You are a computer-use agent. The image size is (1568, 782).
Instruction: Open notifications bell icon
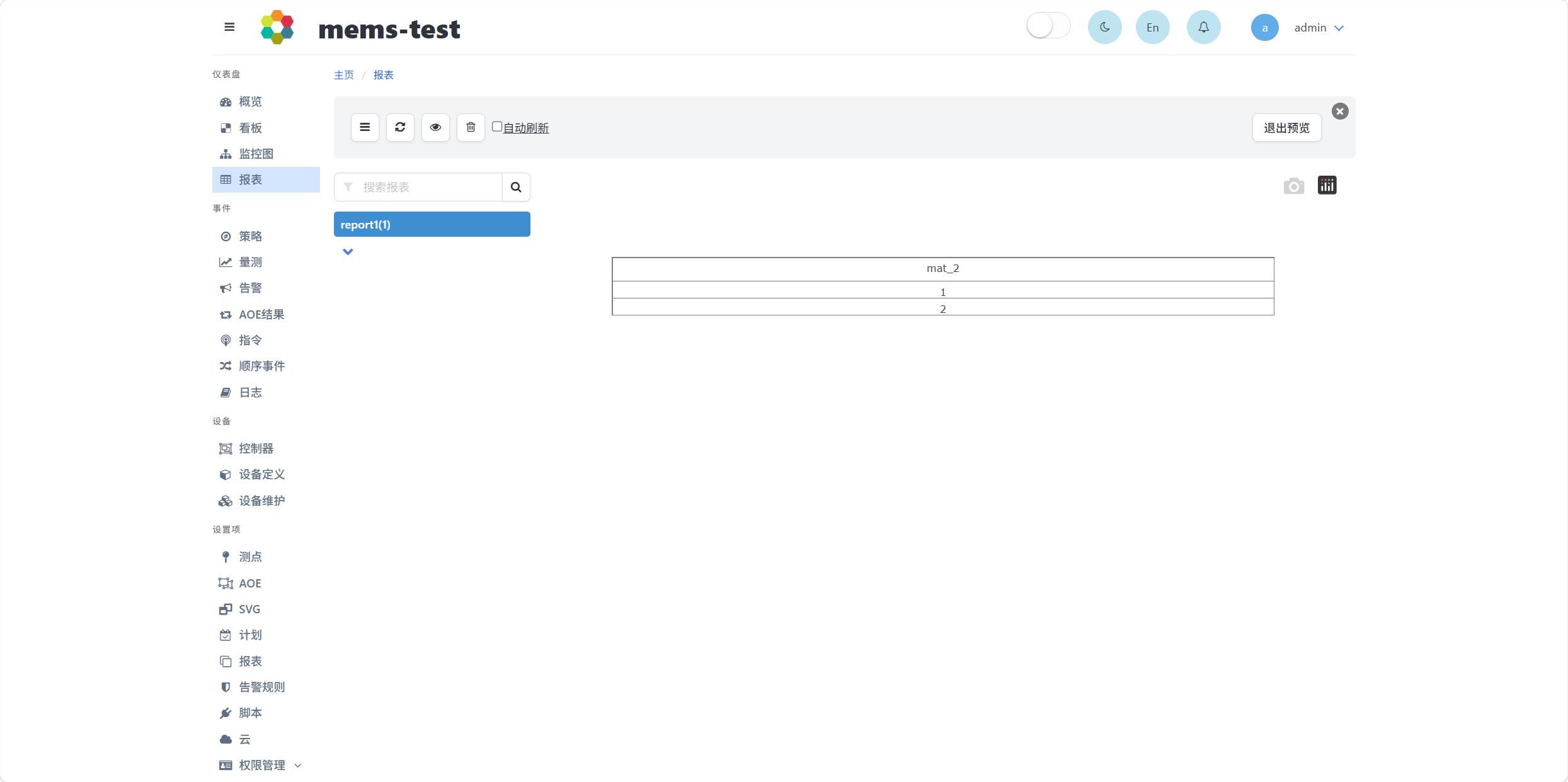coord(1203,27)
